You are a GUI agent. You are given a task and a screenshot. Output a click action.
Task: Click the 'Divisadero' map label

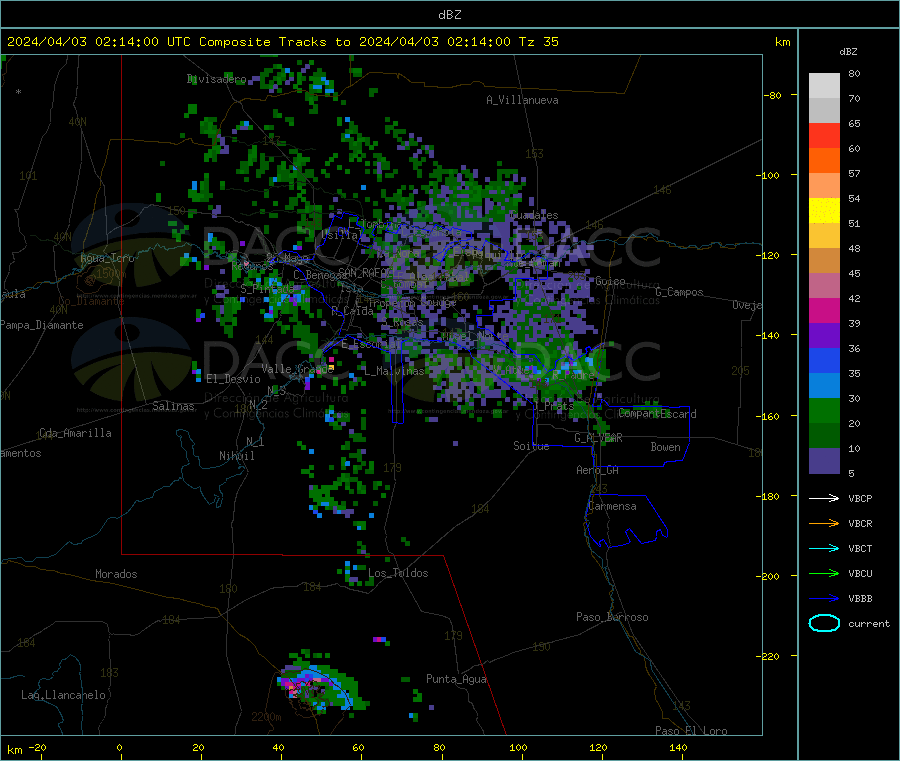[x=216, y=79]
